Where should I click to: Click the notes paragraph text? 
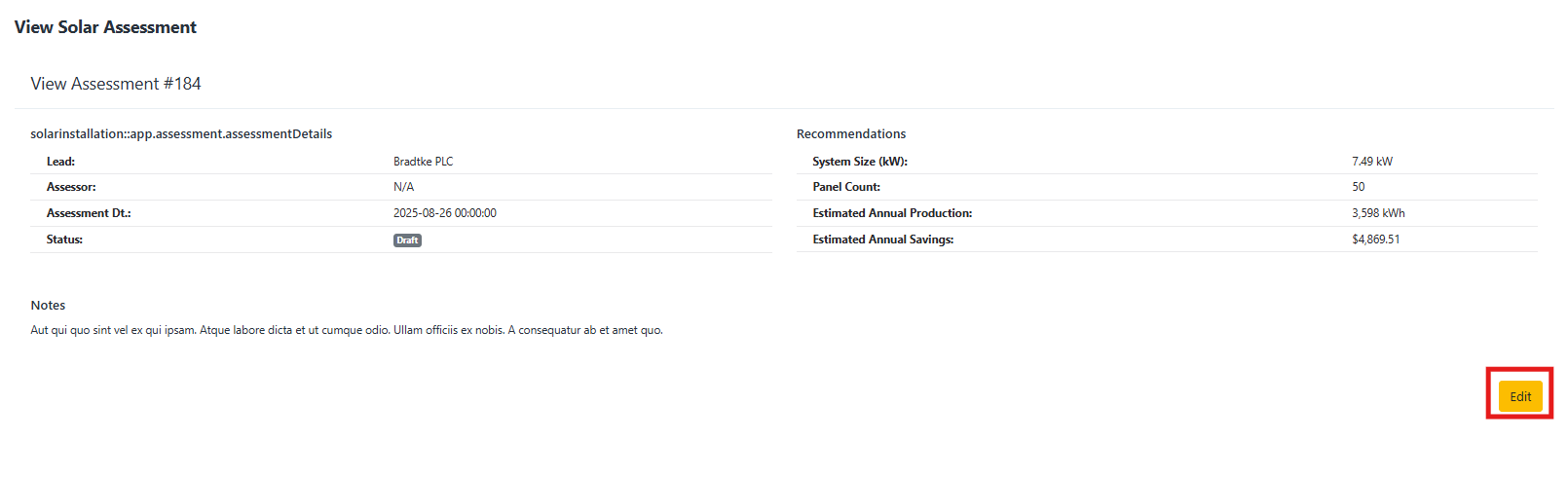point(346,330)
